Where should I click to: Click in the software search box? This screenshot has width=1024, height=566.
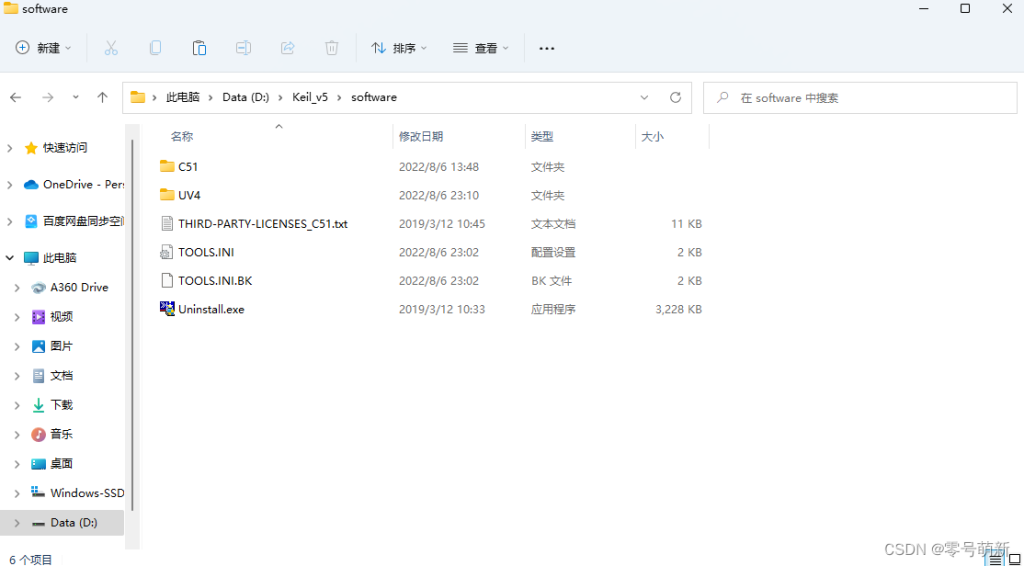[x=860, y=98]
